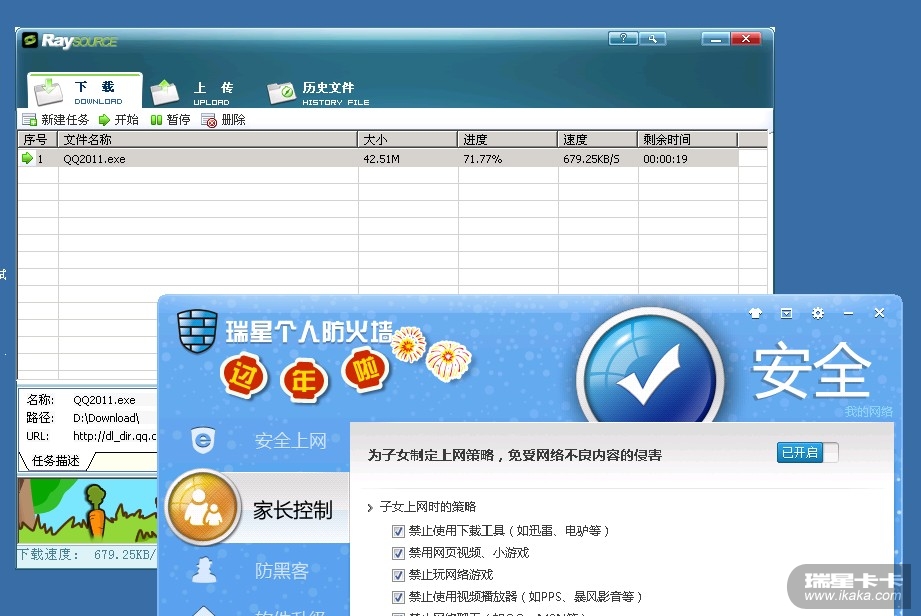
Task: Open the 历史文件 History File tab
Action: [318, 93]
